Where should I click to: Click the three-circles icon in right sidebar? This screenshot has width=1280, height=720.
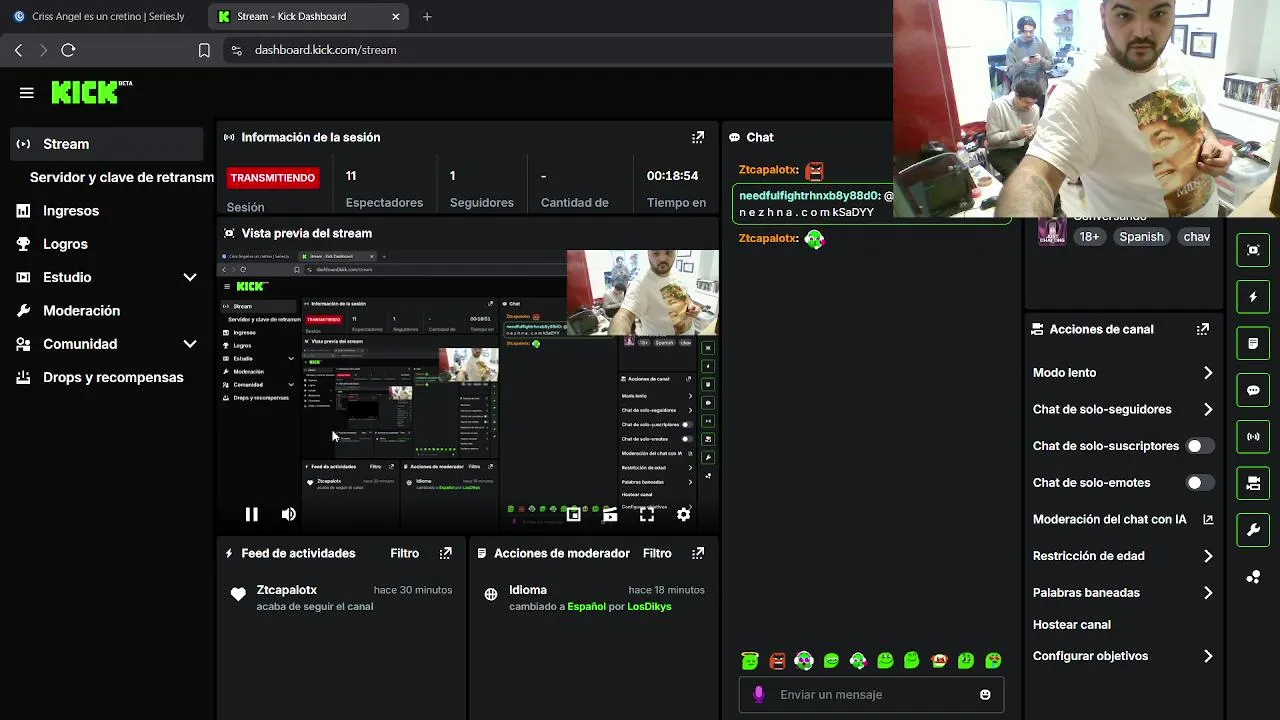click(1253, 577)
